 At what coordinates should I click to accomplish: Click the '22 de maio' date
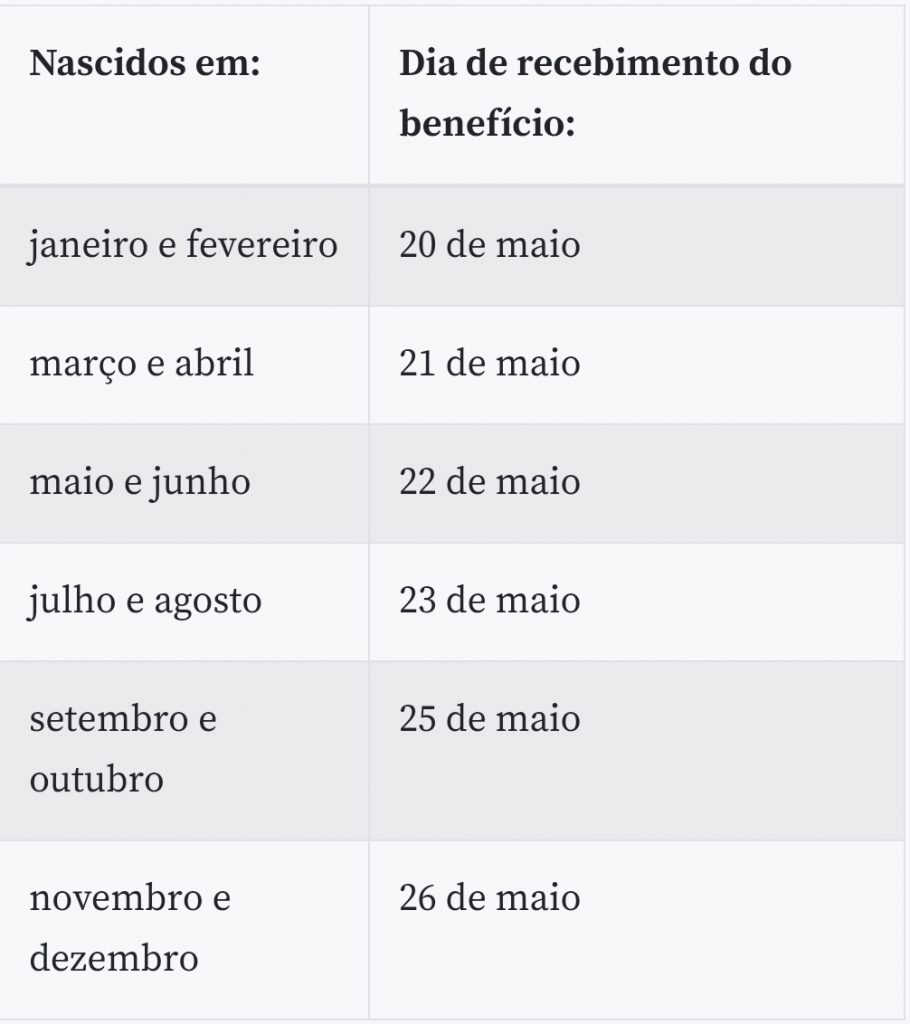pyautogui.click(x=490, y=483)
